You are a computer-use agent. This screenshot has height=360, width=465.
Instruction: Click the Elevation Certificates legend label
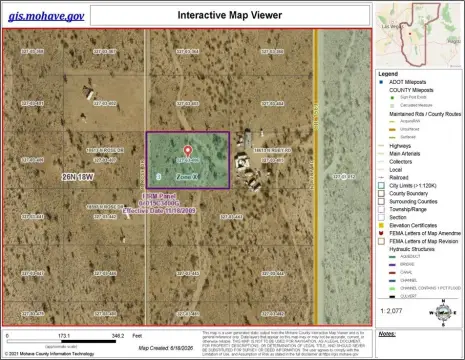(x=413, y=225)
